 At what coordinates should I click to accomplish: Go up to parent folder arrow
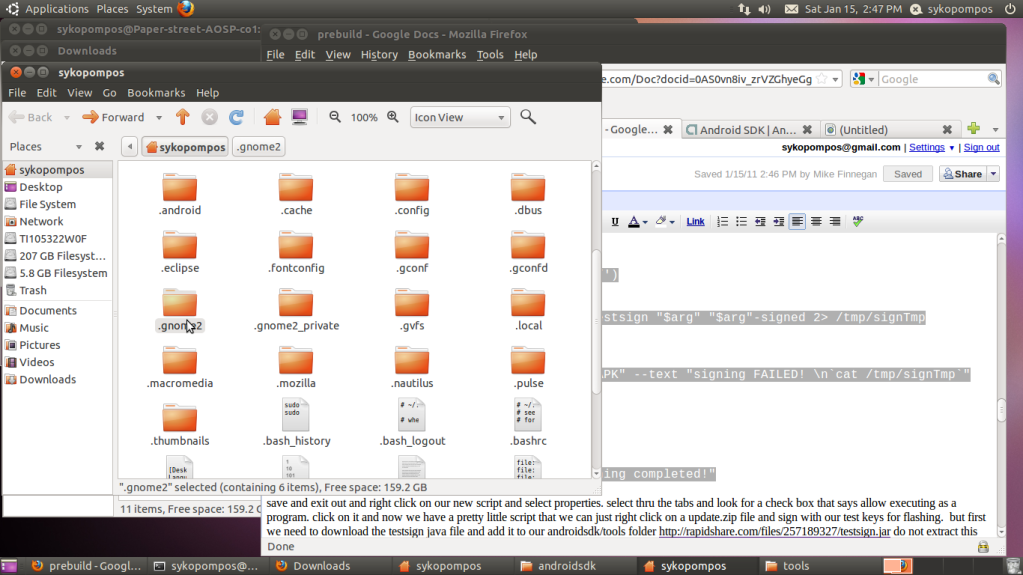coord(183,117)
